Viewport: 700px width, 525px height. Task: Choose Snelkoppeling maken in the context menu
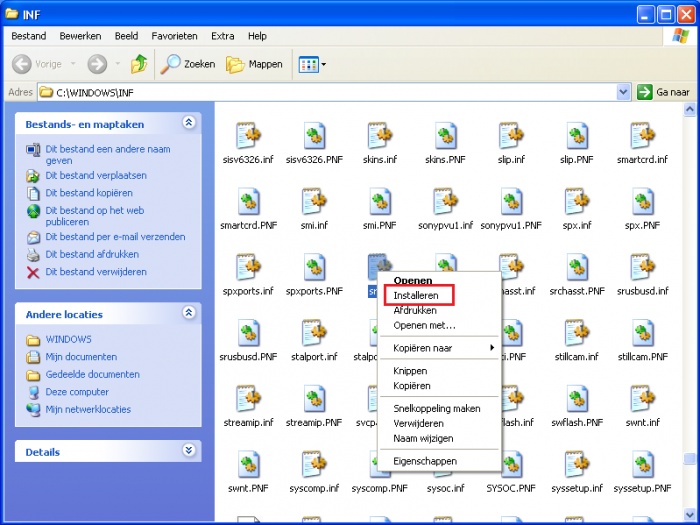click(440, 408)
